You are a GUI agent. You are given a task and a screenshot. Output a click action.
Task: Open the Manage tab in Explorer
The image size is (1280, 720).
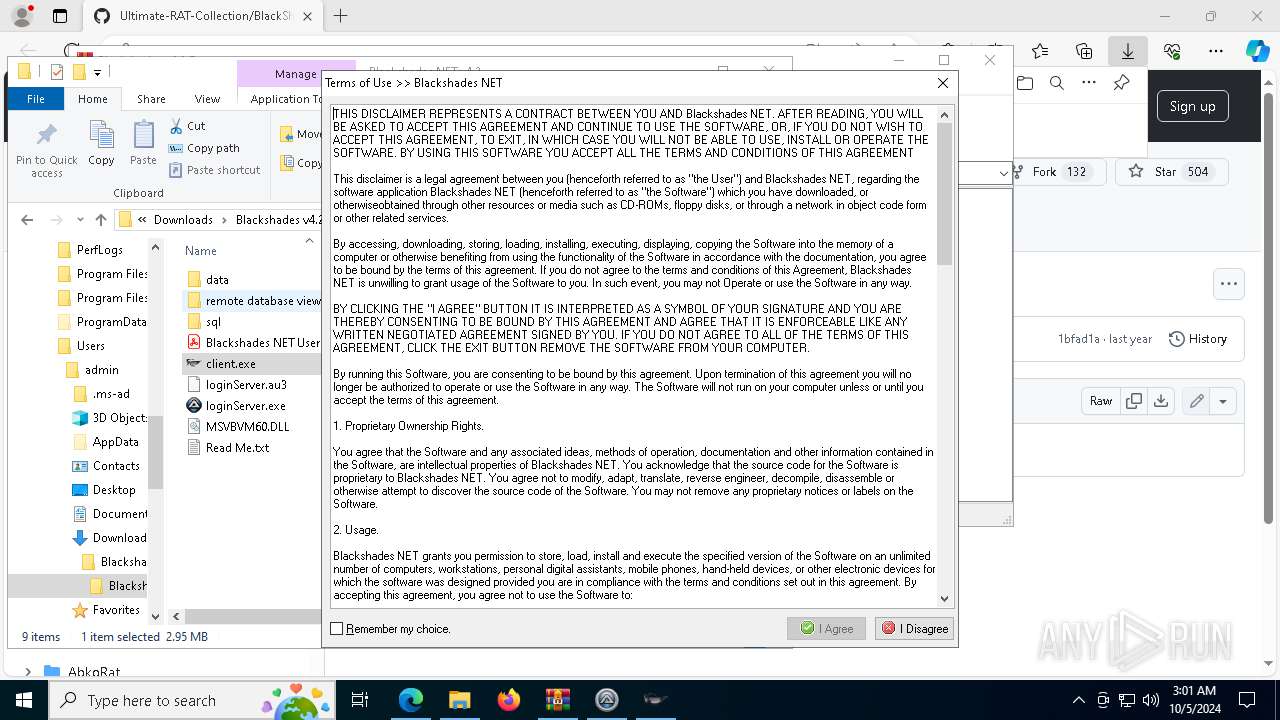tap(295, 74)
